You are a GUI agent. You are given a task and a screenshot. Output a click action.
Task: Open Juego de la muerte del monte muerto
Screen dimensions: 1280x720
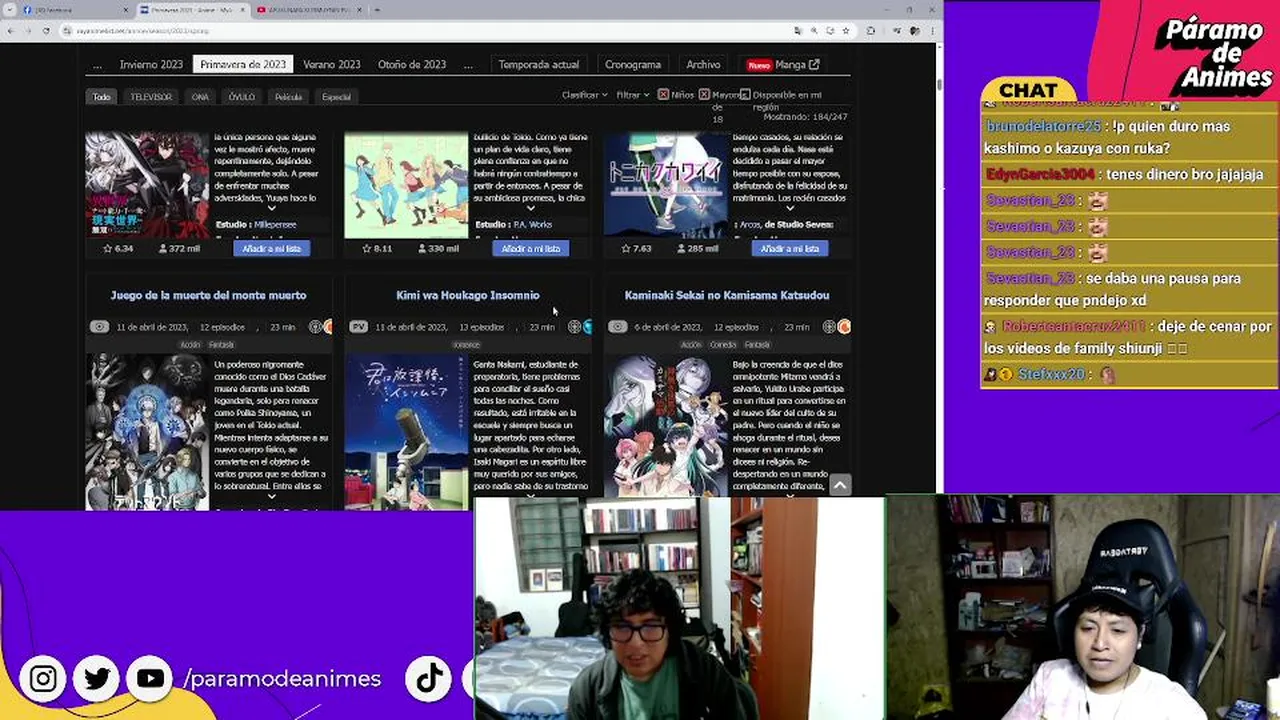209,295
